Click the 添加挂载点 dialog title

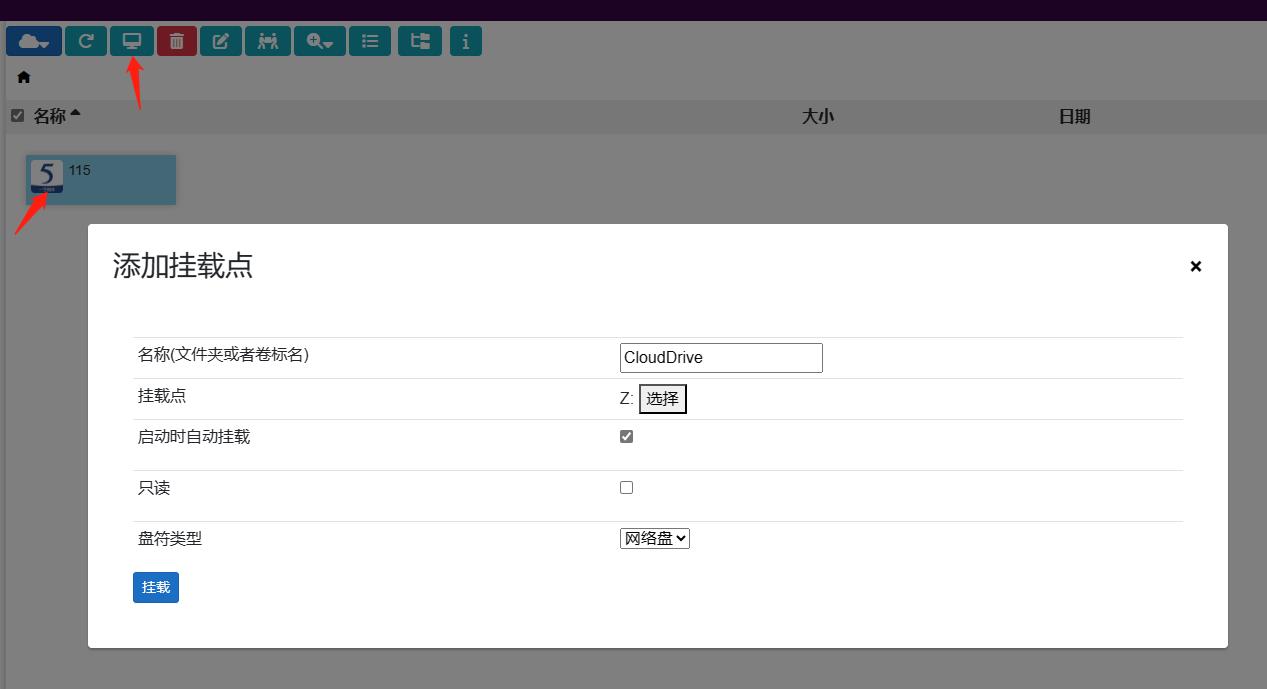(183, 266)
